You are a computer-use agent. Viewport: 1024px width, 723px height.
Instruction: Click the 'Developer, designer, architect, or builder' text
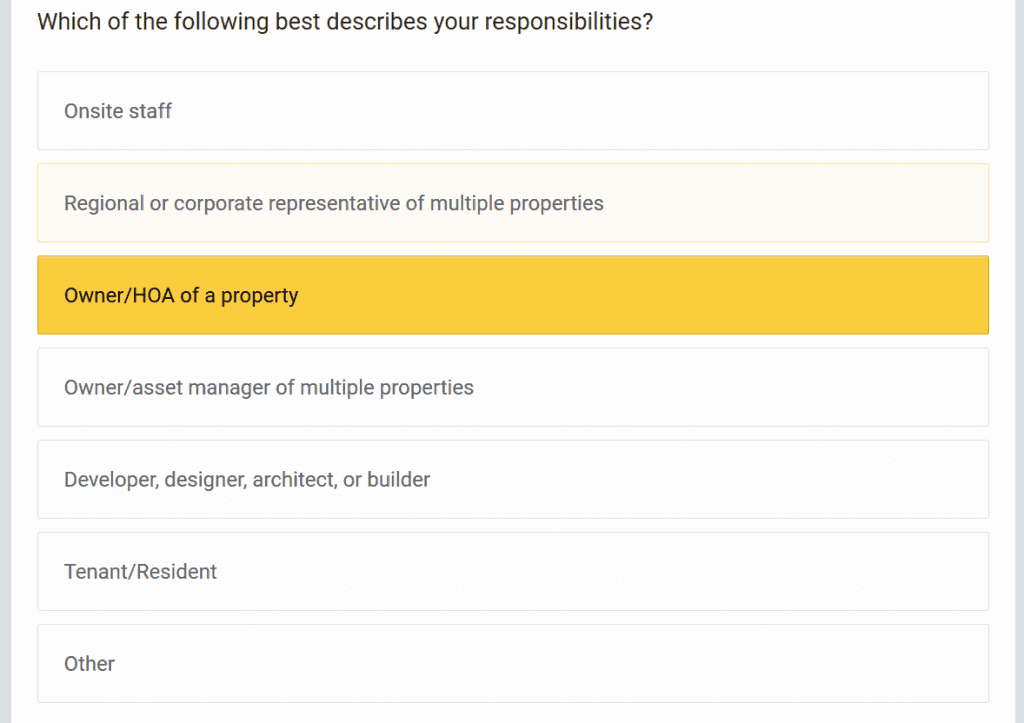(247, 479)
